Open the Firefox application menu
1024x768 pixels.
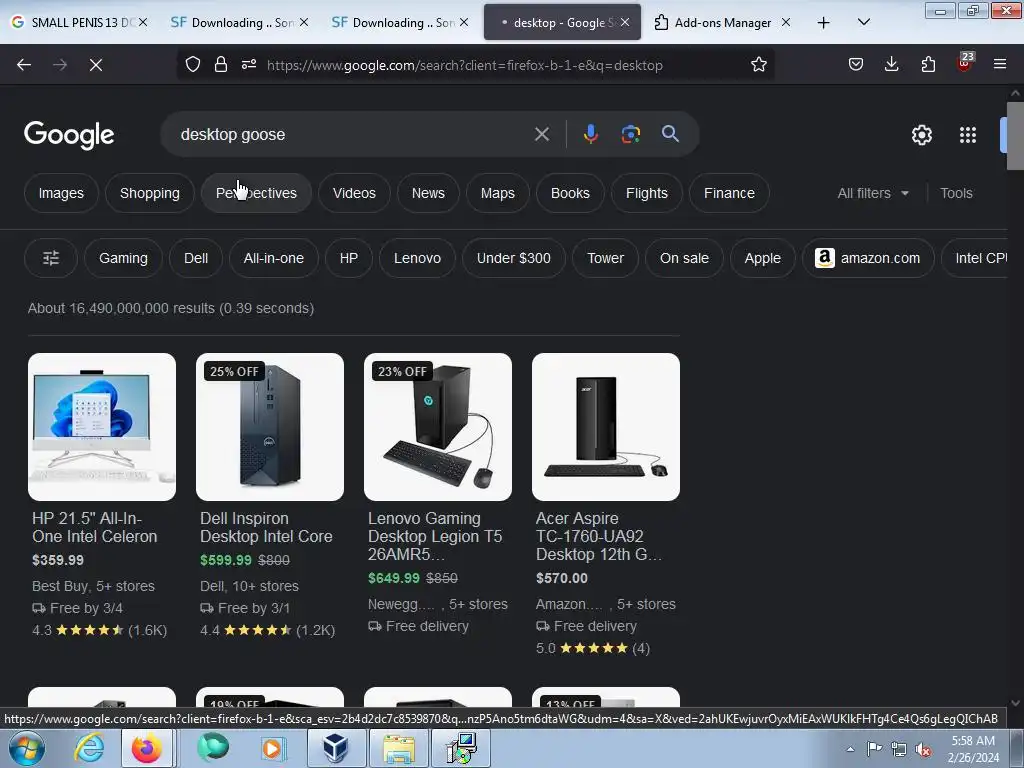(1000, 64)
